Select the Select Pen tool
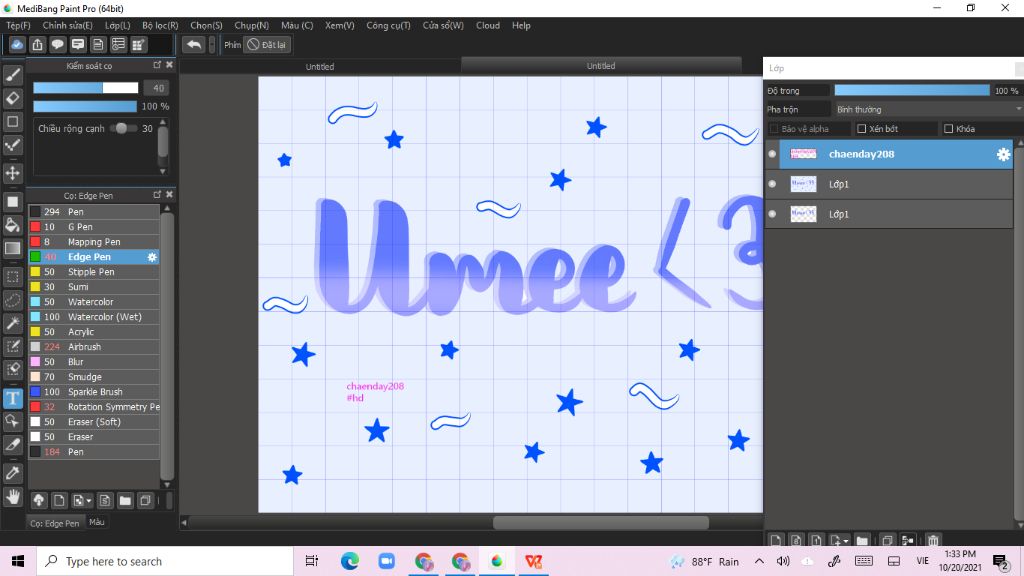 click(12, 346)
